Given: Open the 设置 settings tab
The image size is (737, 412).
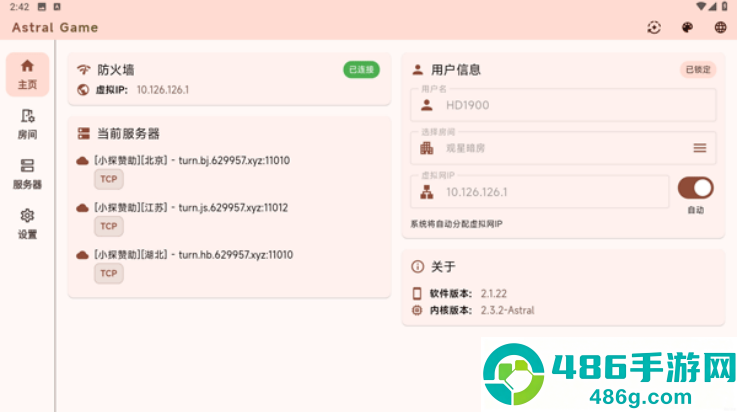Looking at the screenshot, I should click(27, 224).
